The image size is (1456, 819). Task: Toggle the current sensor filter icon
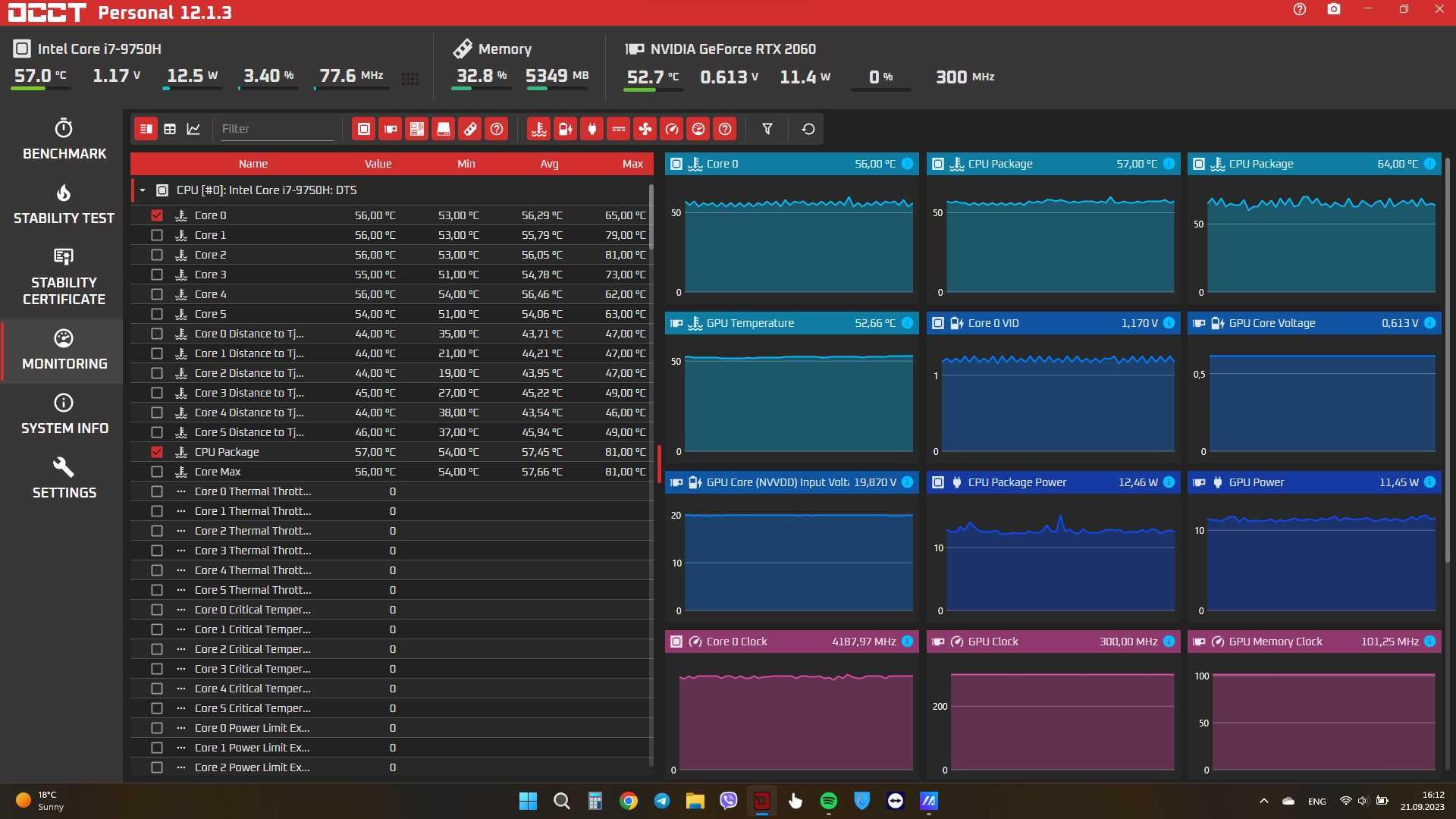[x=619, y=129]
